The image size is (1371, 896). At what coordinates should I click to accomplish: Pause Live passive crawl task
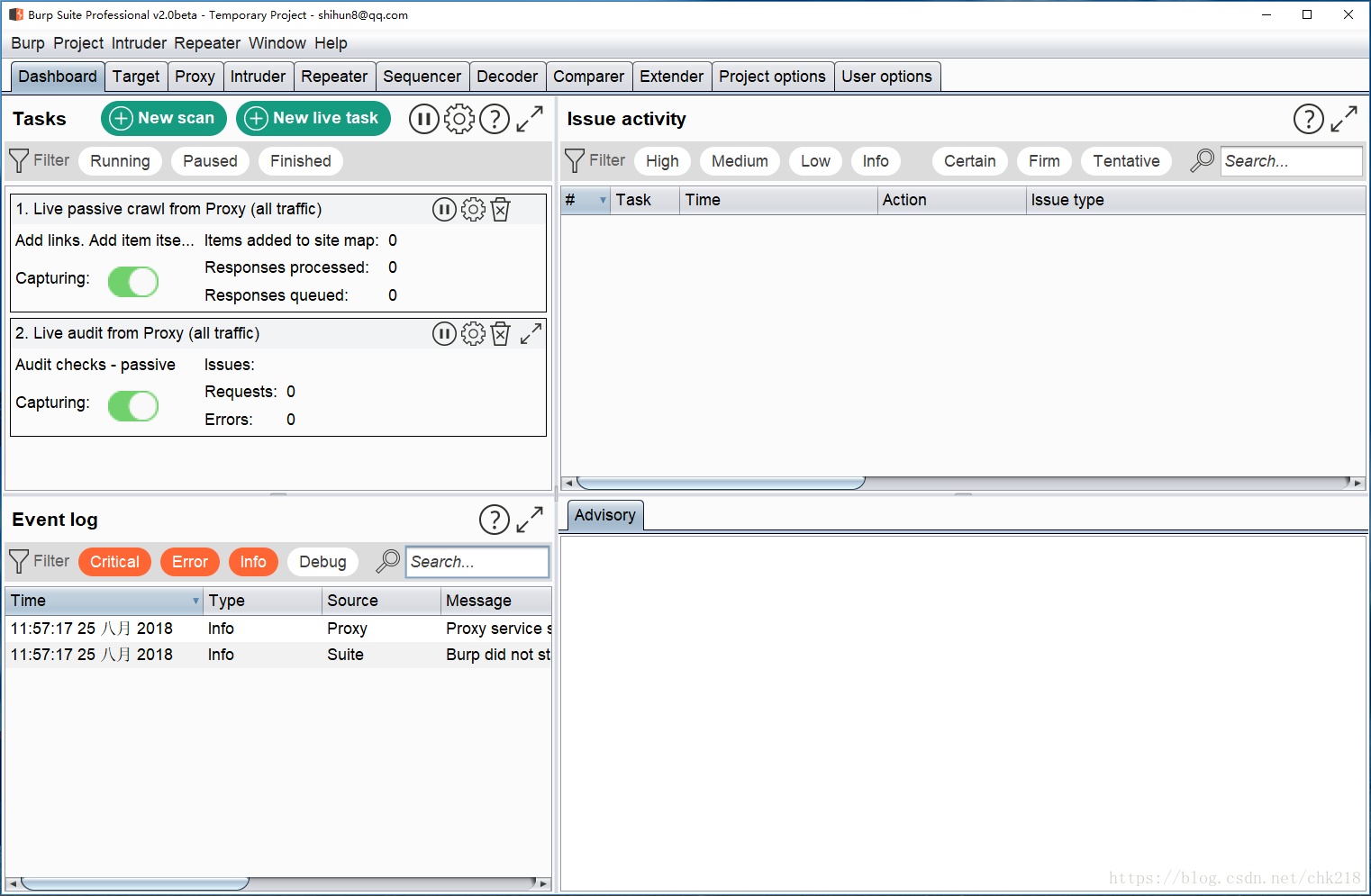click(444, 210)
